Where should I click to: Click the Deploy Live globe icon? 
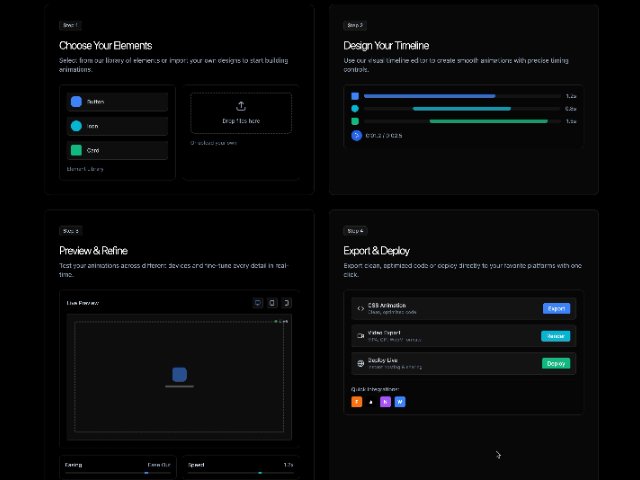[360, 363]
